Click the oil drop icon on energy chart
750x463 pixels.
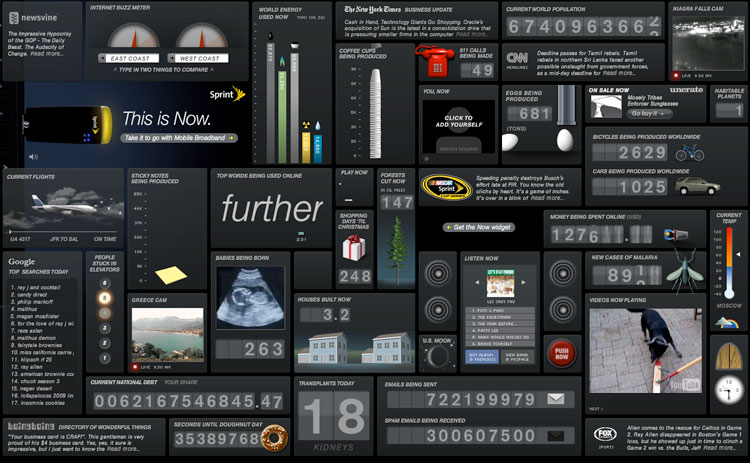tap(271, 36)
